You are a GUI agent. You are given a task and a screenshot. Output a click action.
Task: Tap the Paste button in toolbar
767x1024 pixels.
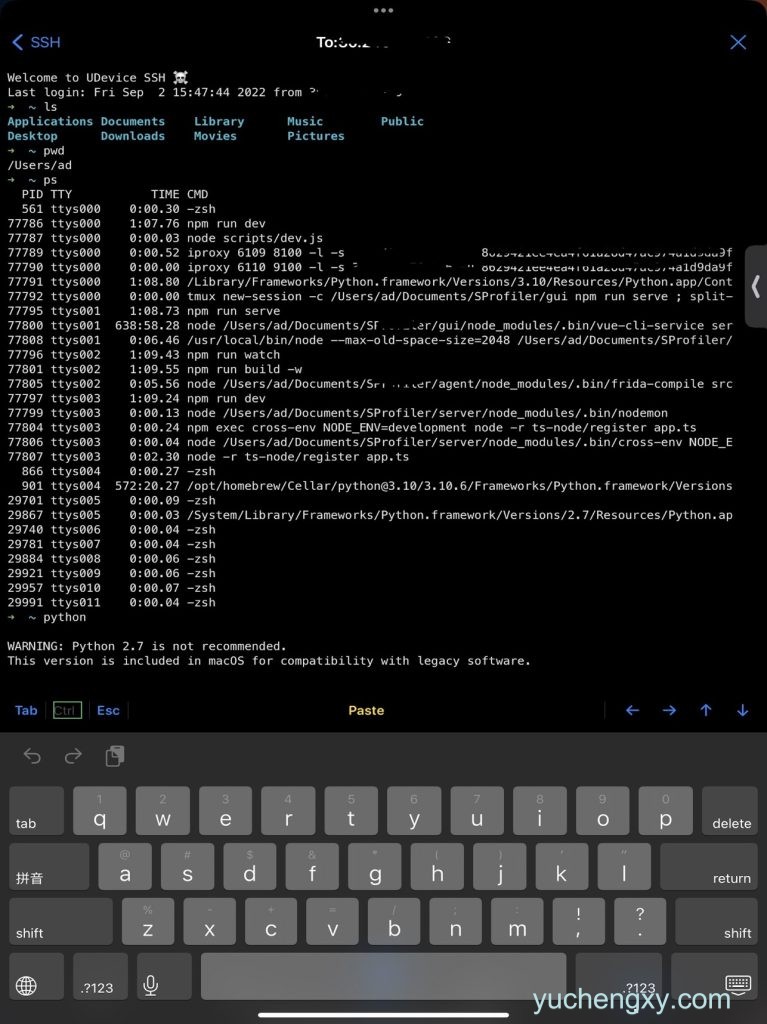tap(366, 710)
